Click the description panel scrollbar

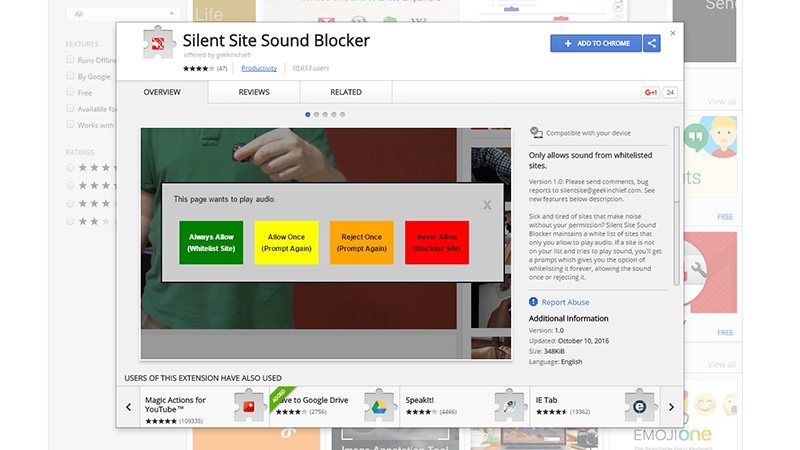(677, 206)
